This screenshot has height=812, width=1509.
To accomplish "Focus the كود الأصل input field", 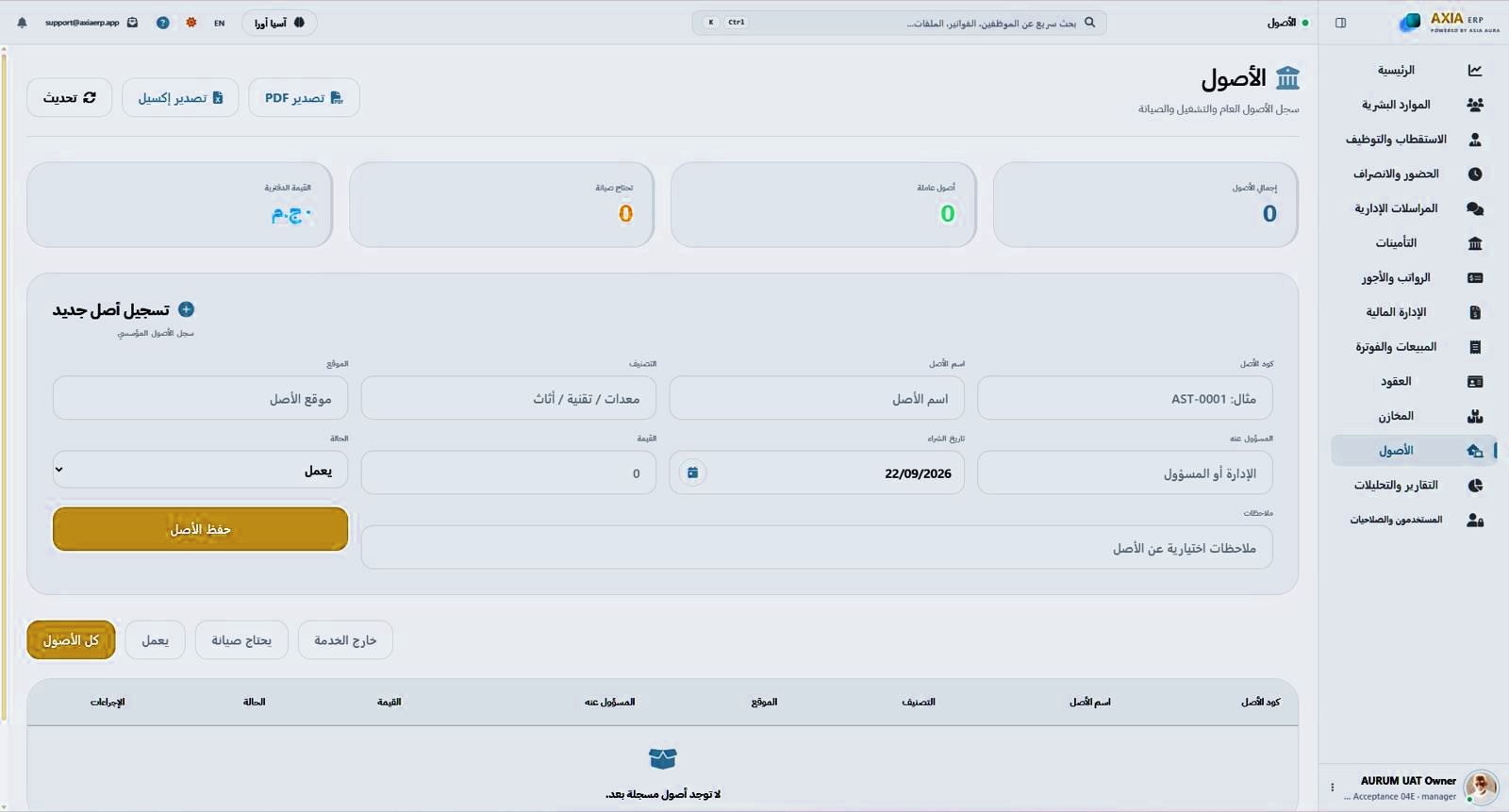I will tap(1125, 398).
